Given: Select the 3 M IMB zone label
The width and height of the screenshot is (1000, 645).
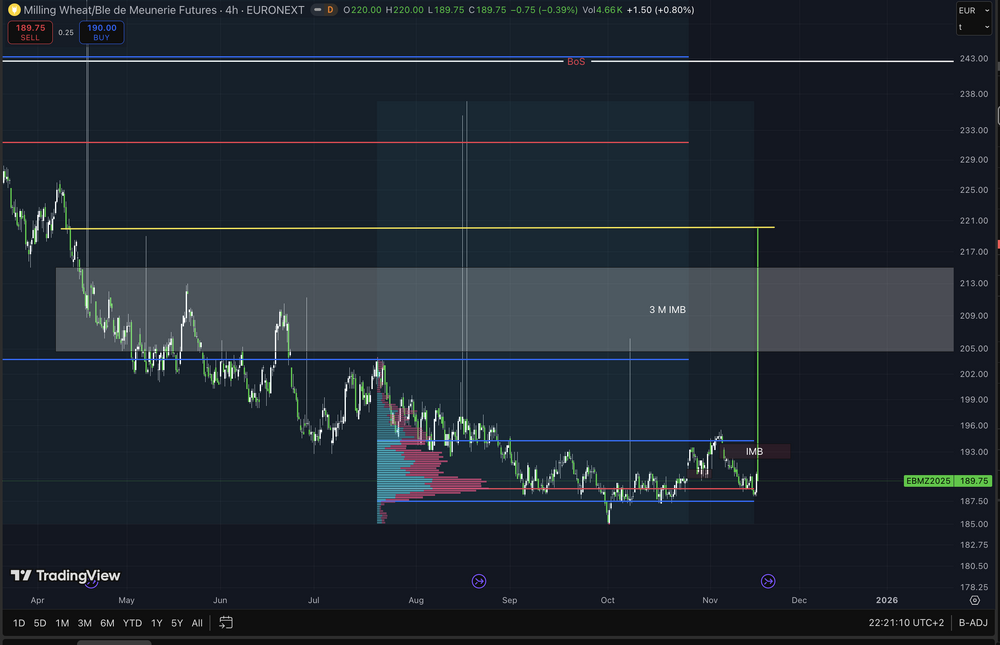Looking at the screenshot, I should click(667, 309).
